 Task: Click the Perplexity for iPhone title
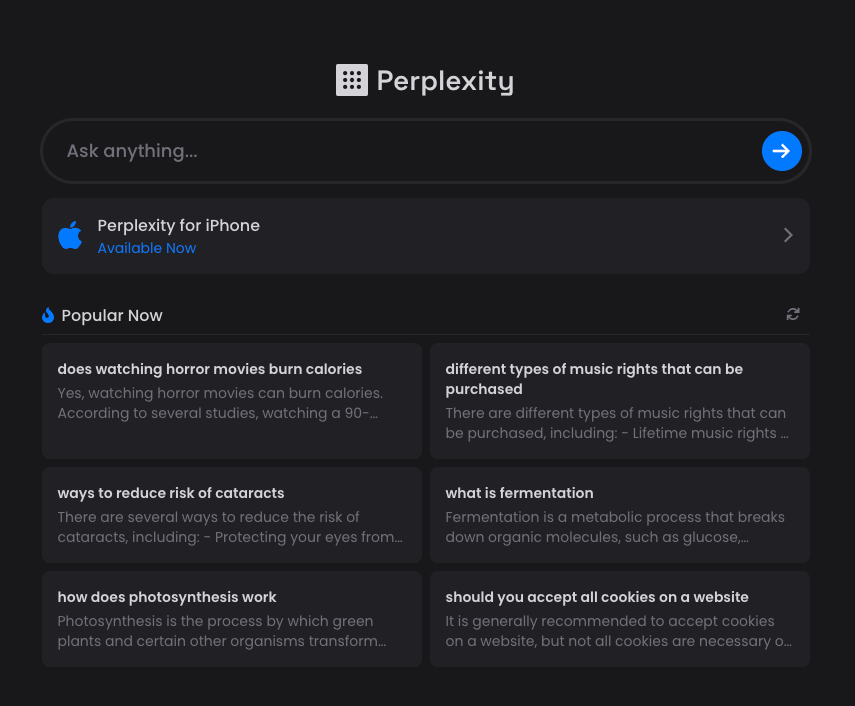click(x=178, y=225)
